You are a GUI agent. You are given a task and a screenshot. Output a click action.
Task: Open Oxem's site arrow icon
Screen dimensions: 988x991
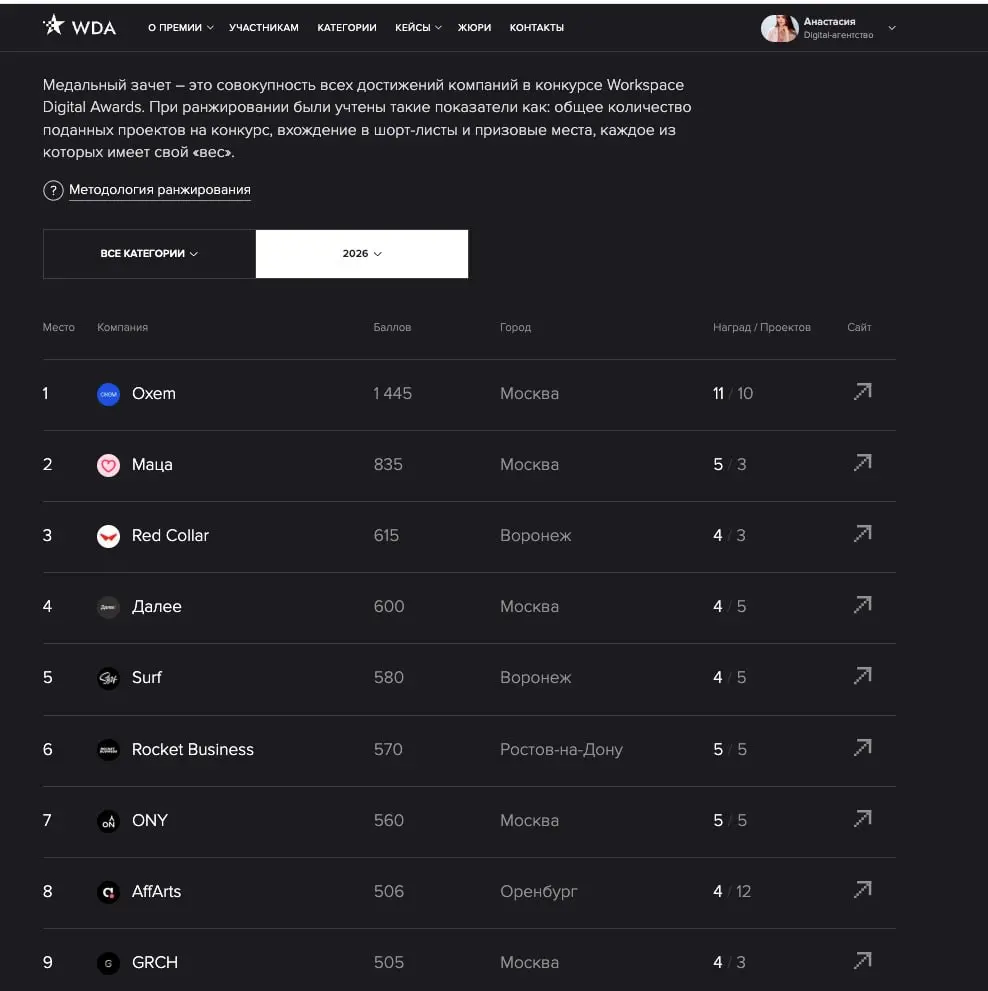click(x=862, y=392)
